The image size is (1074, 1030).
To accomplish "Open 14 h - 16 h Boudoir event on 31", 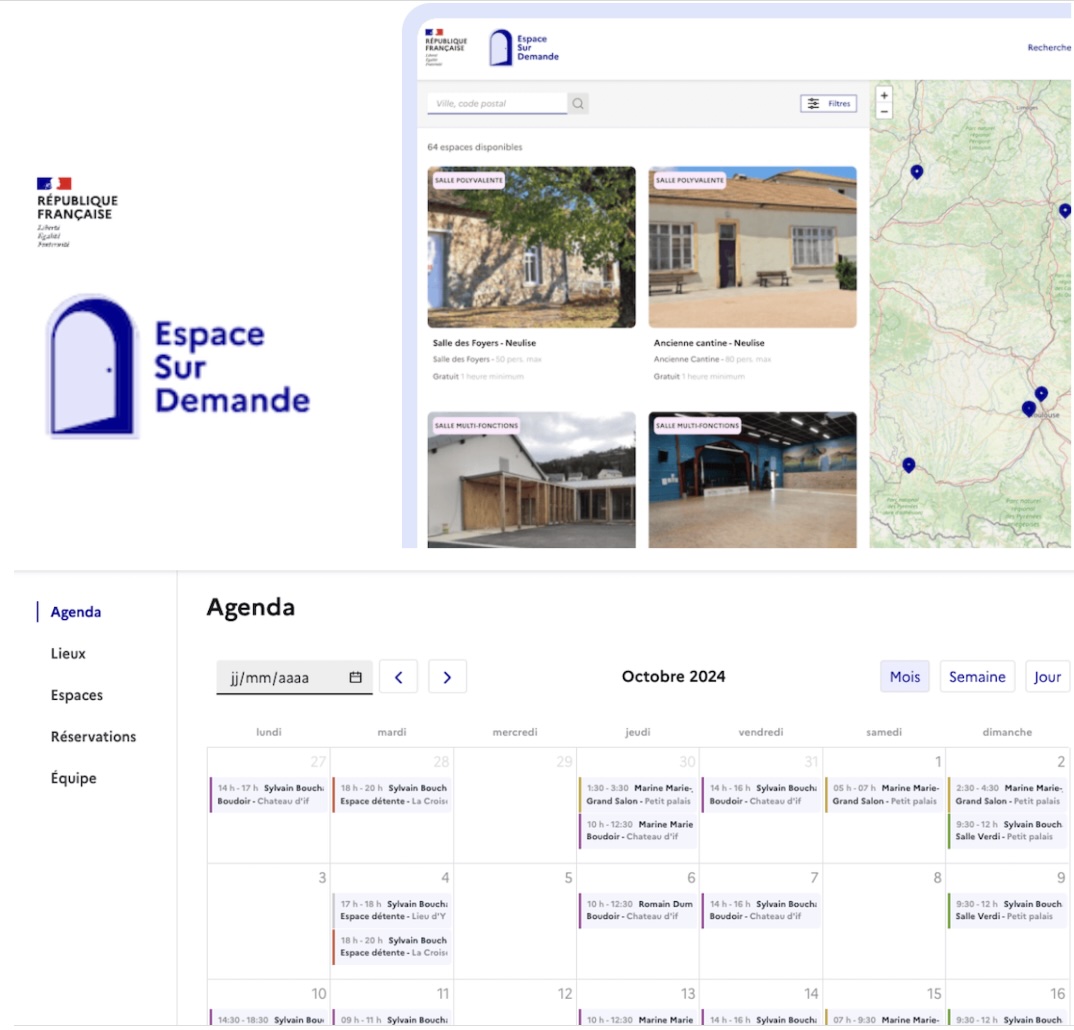I will [x=761, y=794].
